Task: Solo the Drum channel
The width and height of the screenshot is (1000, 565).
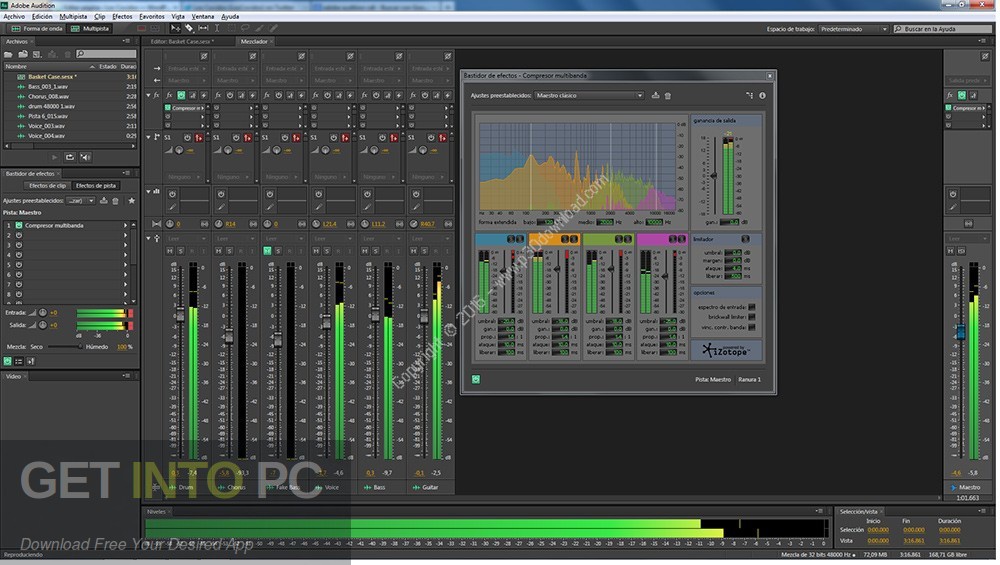Action: (180, 251)
